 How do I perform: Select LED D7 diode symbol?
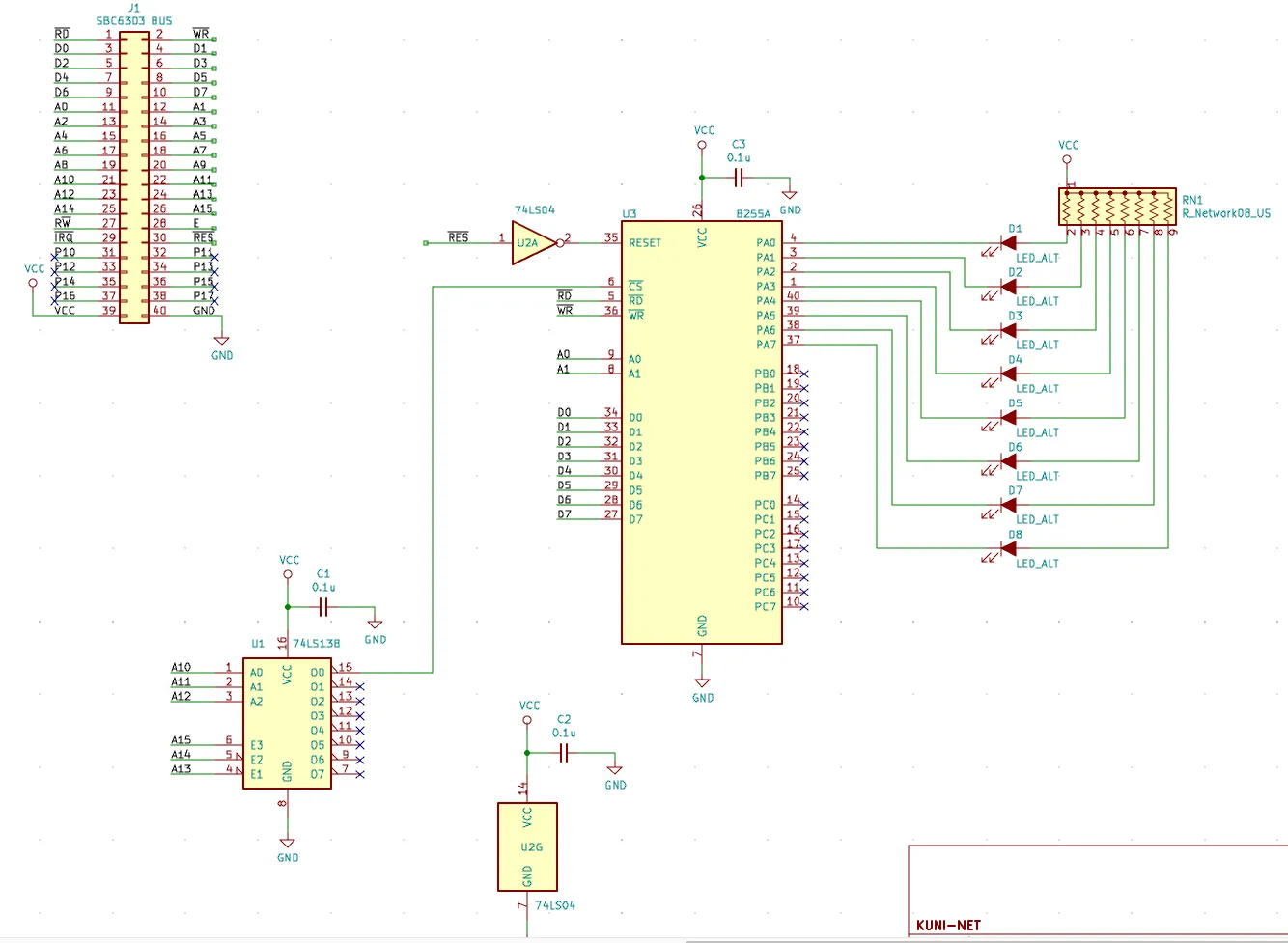tap(1008, 505)
